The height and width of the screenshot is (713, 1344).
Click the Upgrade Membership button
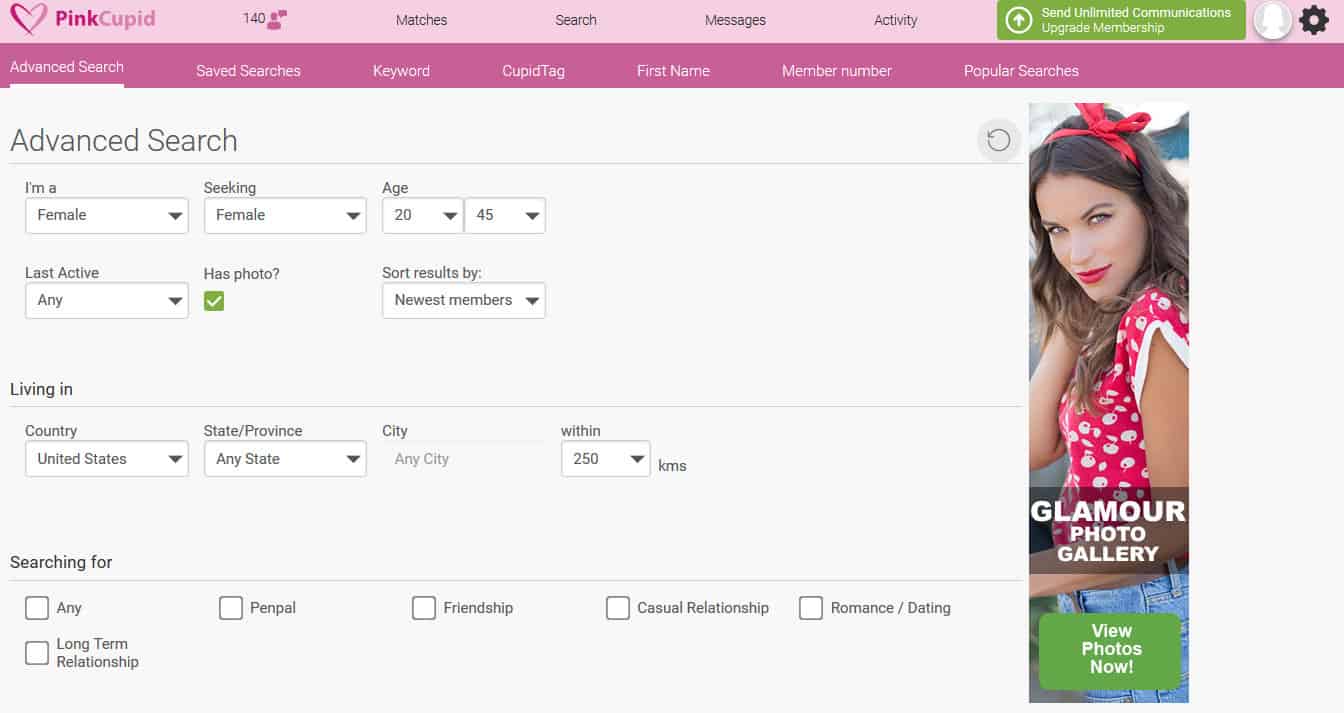point(1121,20)
